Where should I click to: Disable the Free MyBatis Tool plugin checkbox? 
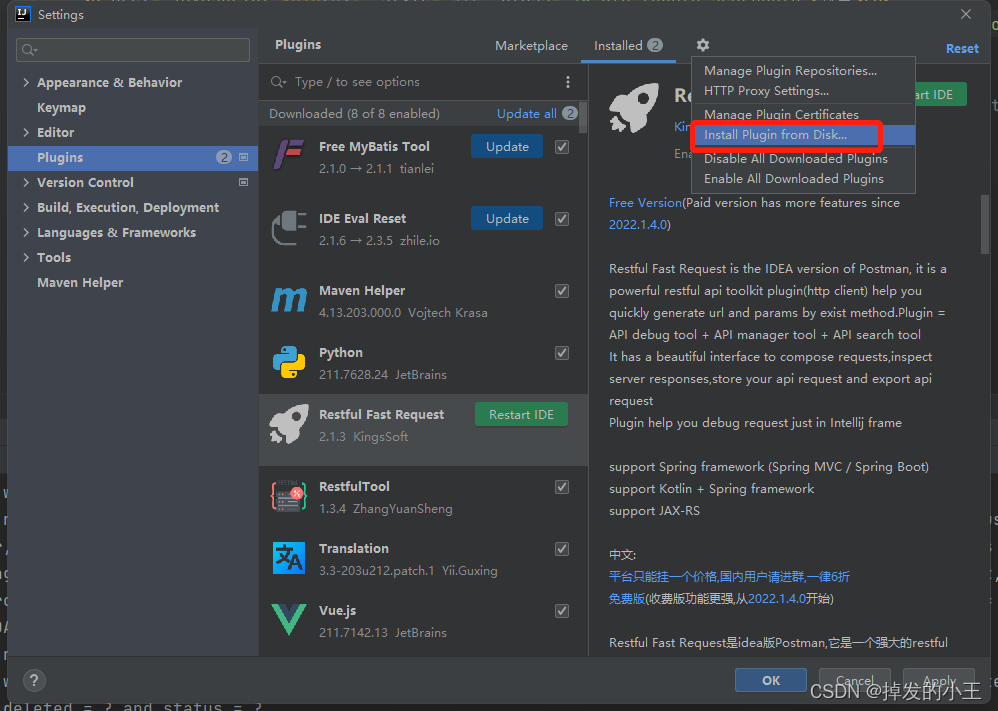click(x=562, y=147)
